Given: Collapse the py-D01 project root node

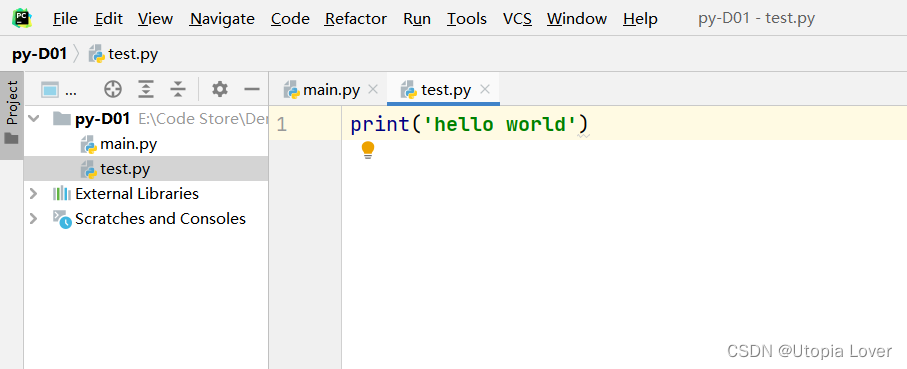Looking at the screenshot, I should tap(34, 119).
